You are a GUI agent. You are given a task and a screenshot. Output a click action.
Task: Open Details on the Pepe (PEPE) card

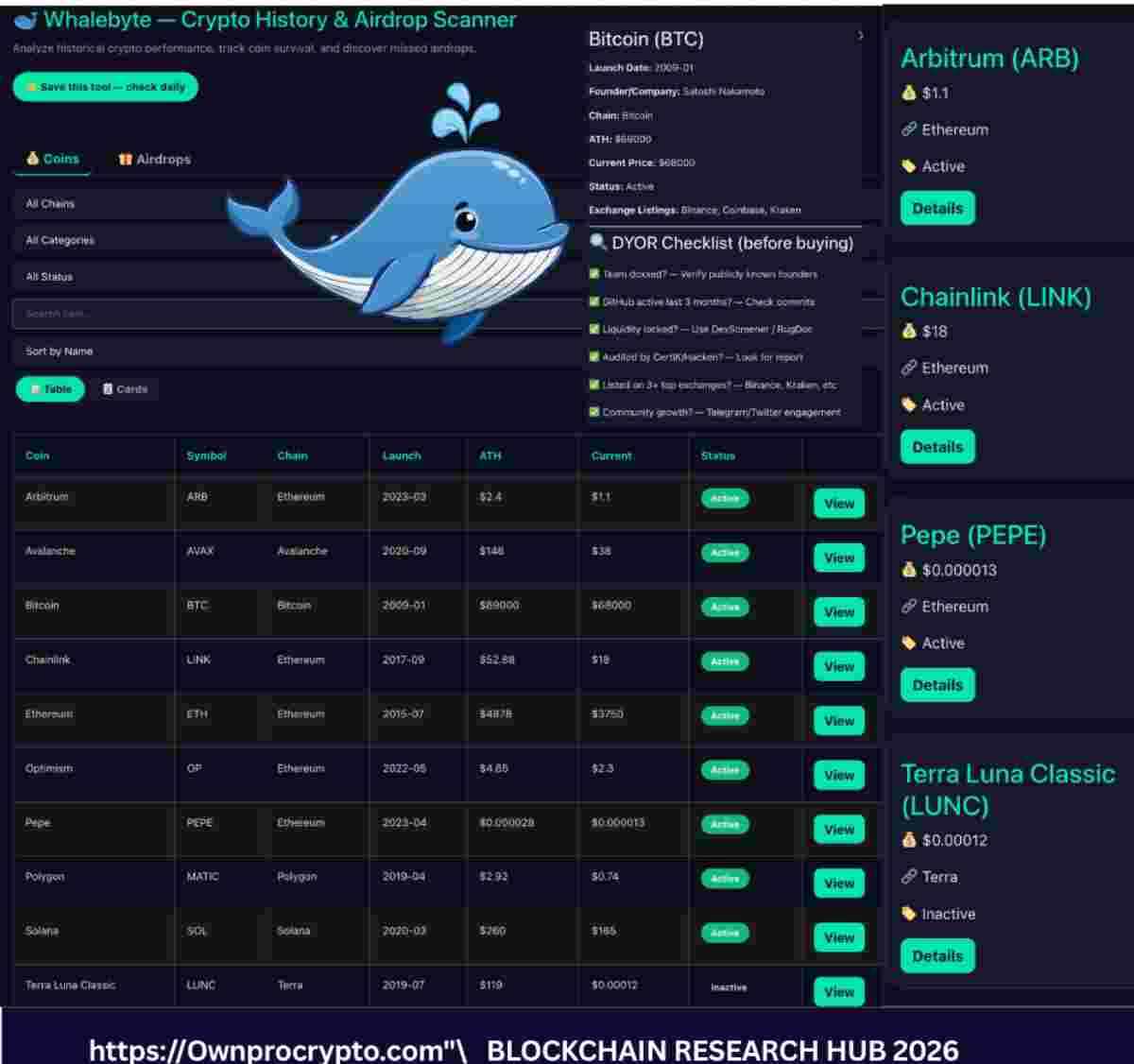click(x=937, y=685)
